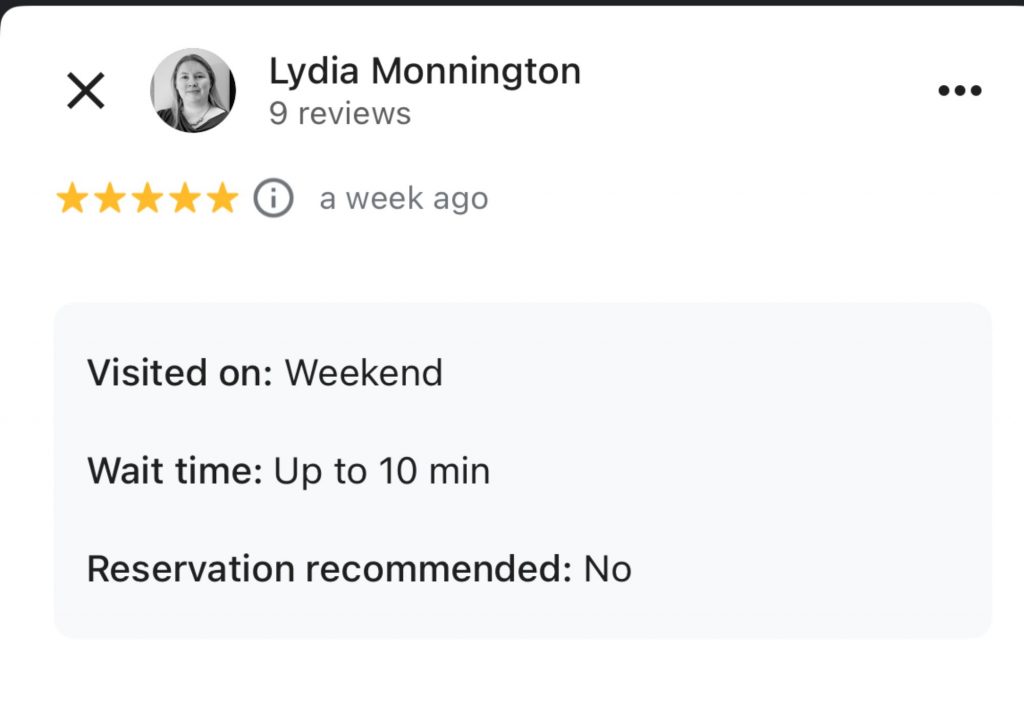Select the "No" reservation value
The width and height of the screenshot is (1024, 724).
pyautogui.click(x=608, y=569)
